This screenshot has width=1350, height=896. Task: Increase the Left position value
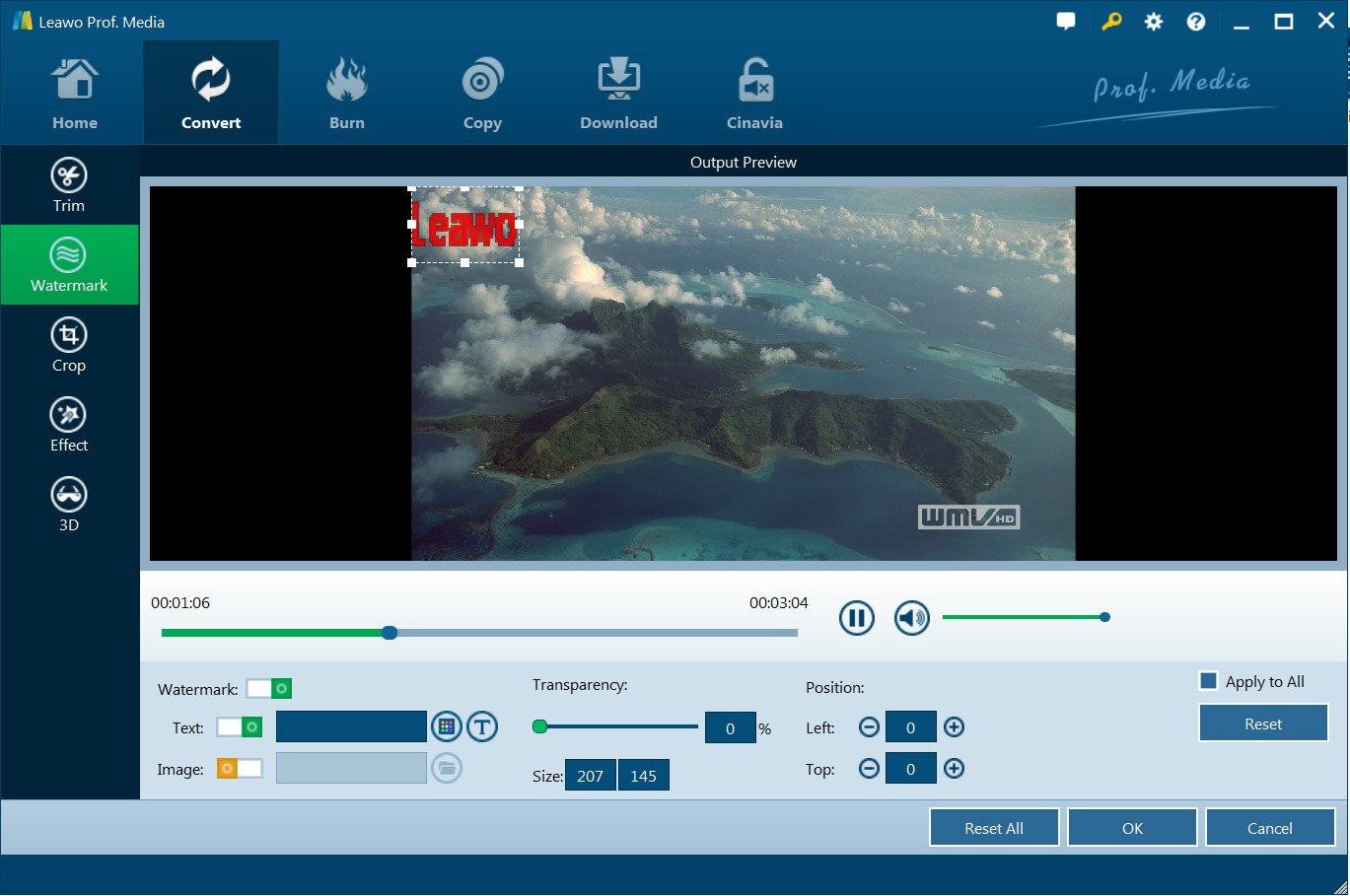coord(954,727)
